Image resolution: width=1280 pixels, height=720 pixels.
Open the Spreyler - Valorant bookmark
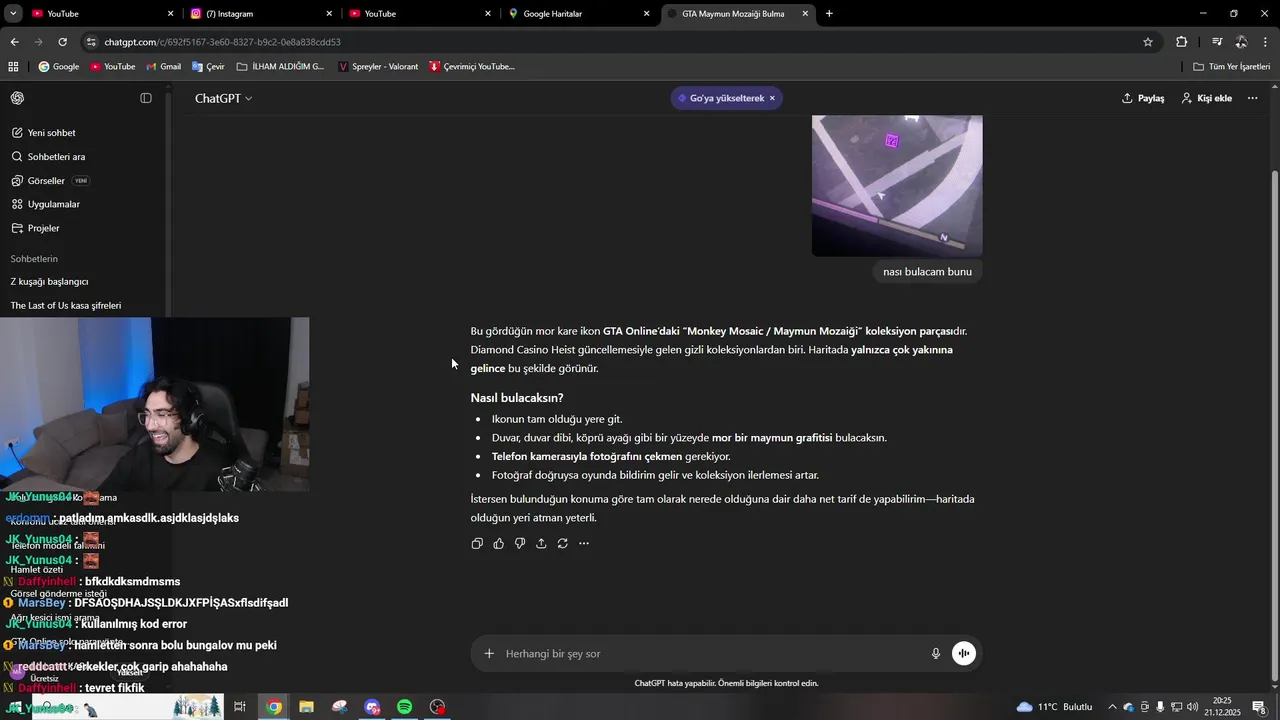coord(378,67)
